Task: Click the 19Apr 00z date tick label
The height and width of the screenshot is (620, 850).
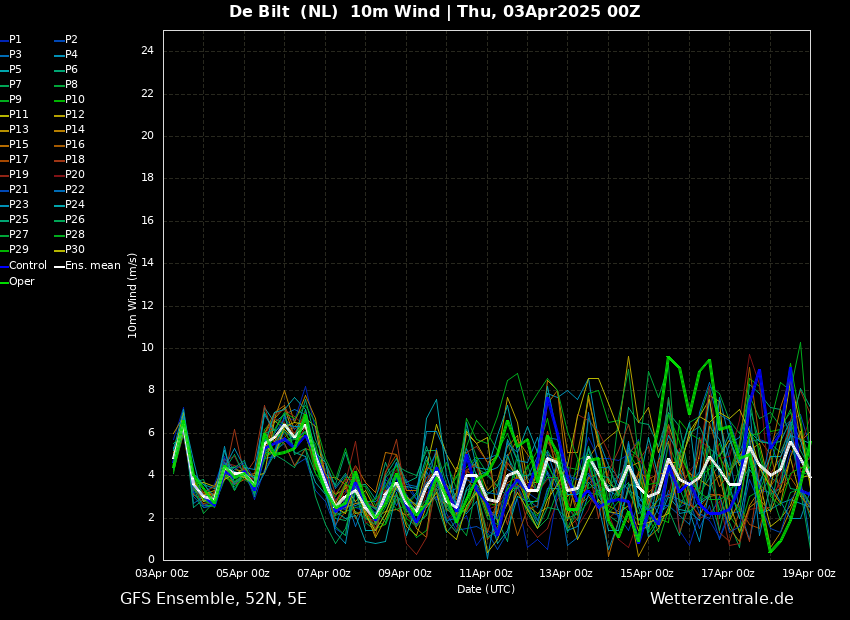Action: 808,574
